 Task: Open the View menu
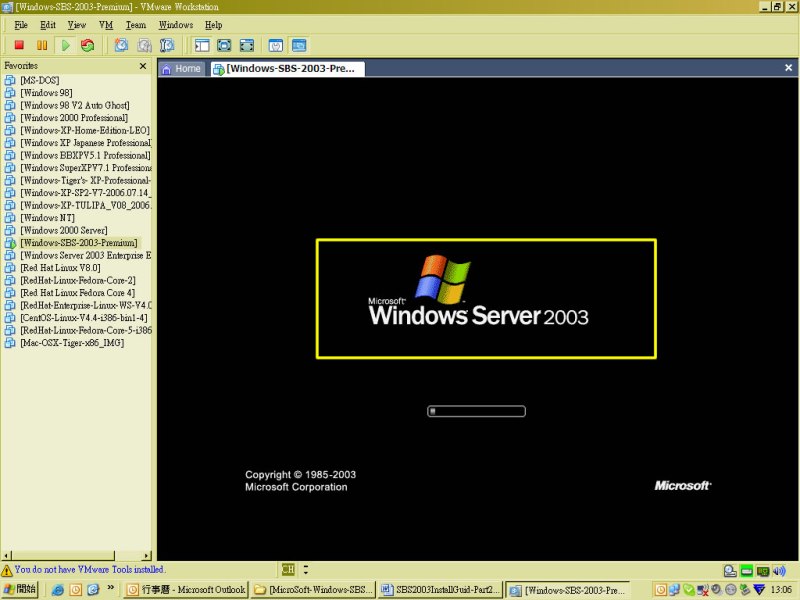point(77,25)
